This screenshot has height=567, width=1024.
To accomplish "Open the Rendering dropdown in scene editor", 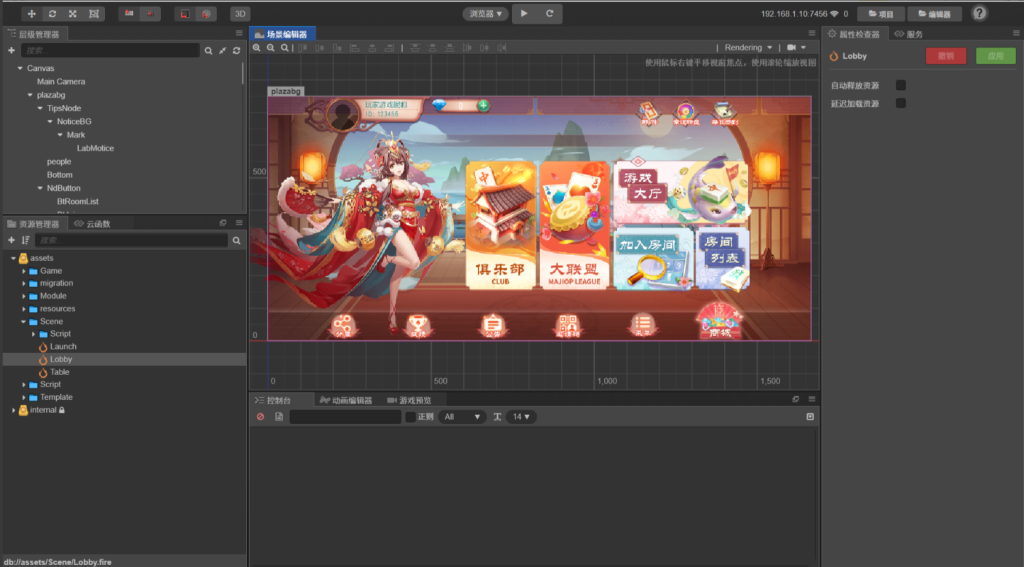I will point(748,47).
